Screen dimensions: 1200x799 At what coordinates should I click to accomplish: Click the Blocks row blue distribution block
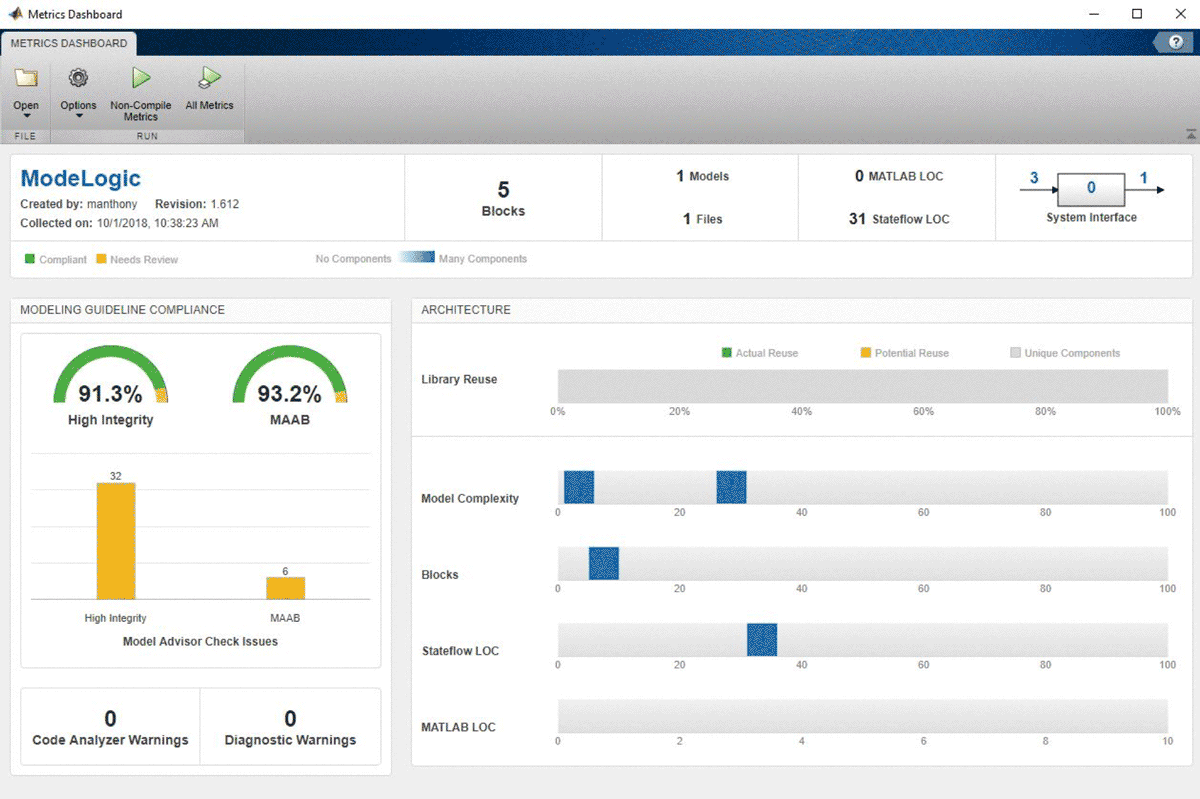click(x=603, y=564)
